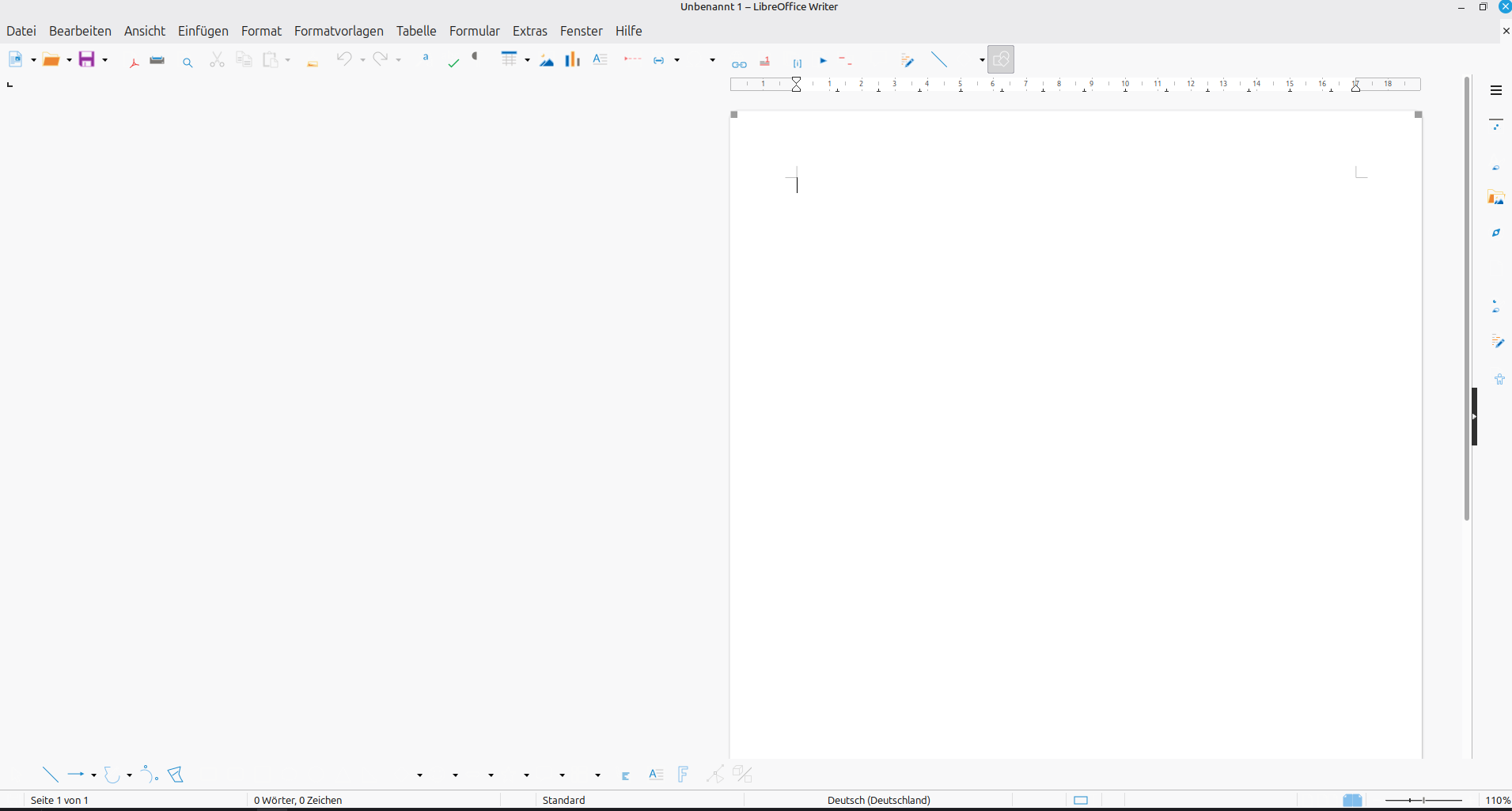This screenshot has width=1512, height=811.
Task: Click the Print icon in toolbar
Action: [157, 60]
